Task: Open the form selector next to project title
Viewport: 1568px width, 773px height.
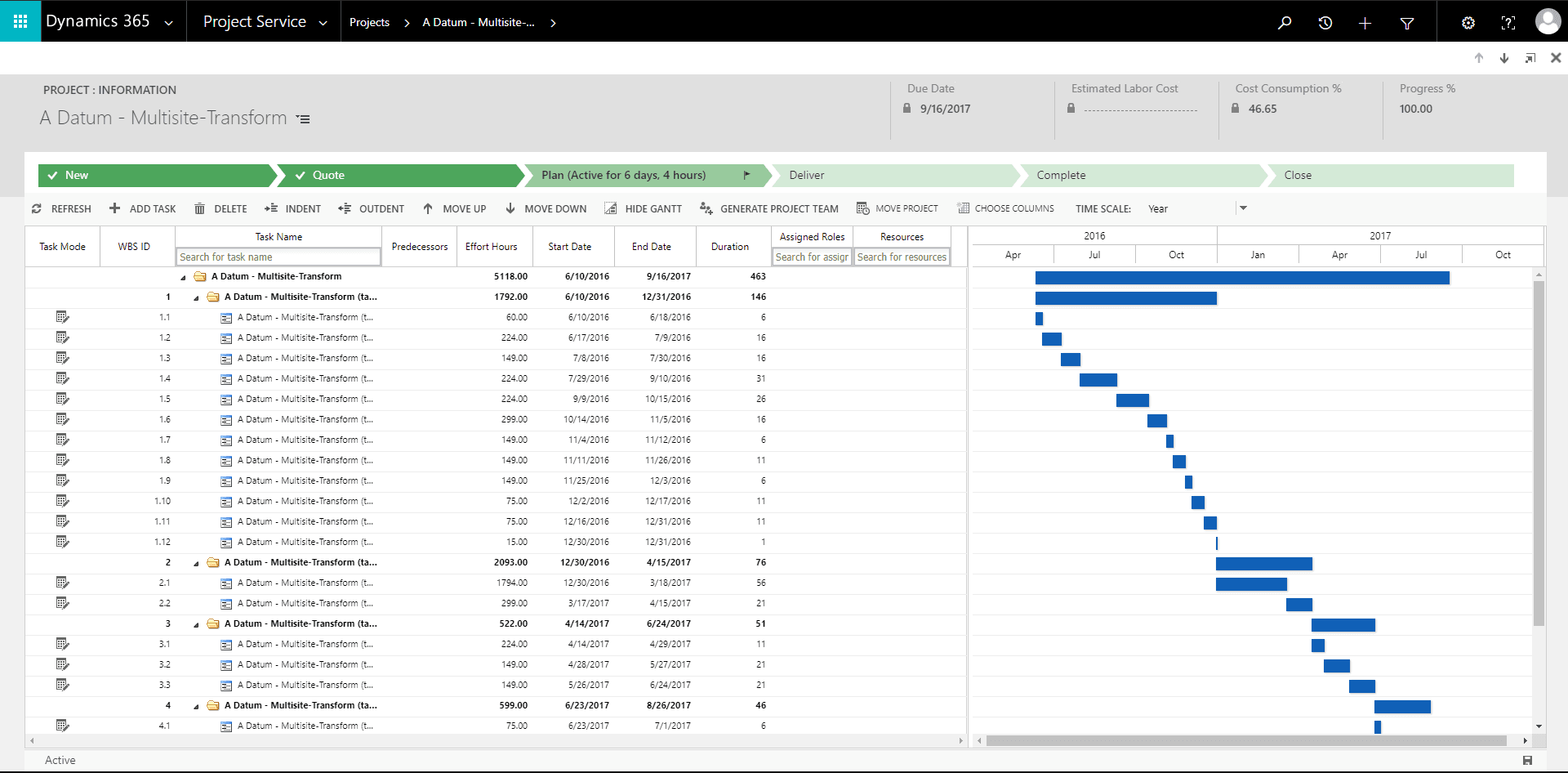Action: [x=303, y=119]
